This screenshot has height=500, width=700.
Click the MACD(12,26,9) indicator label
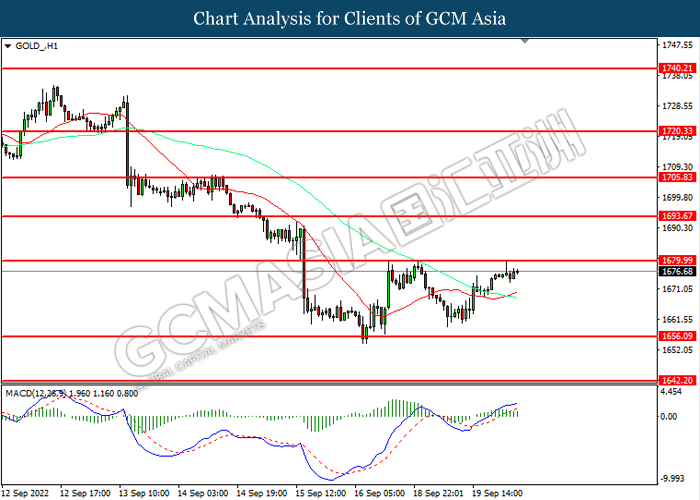[36, 393]
